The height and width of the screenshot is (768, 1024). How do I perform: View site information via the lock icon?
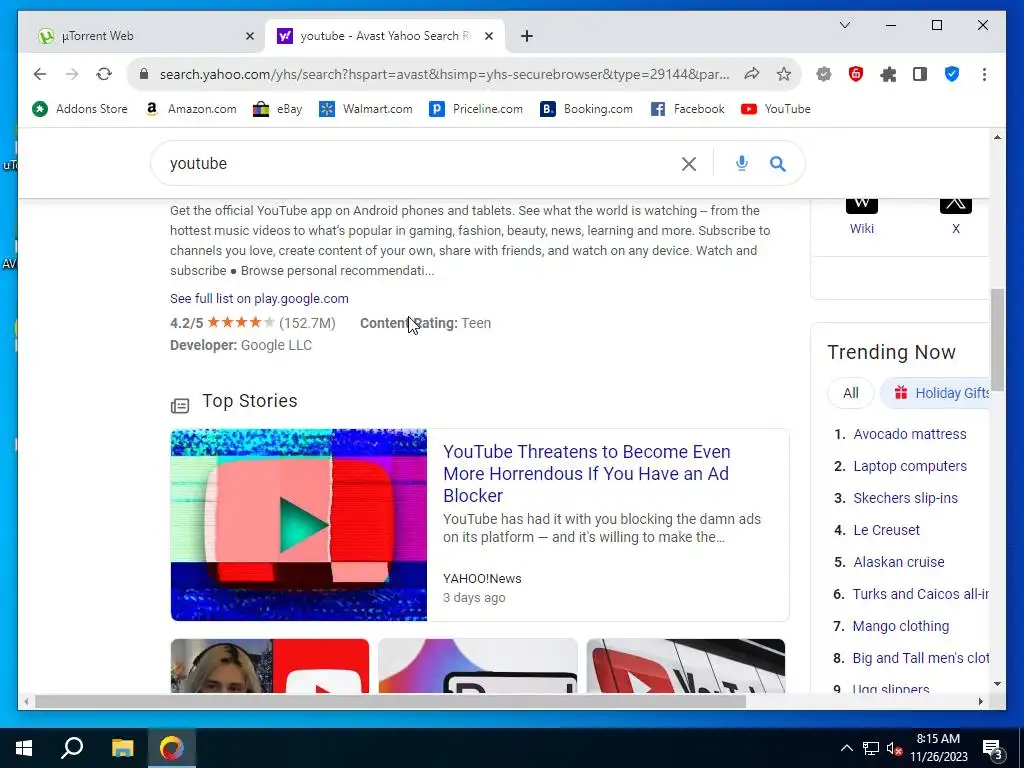pyautogui.click(x=144, y=74)
